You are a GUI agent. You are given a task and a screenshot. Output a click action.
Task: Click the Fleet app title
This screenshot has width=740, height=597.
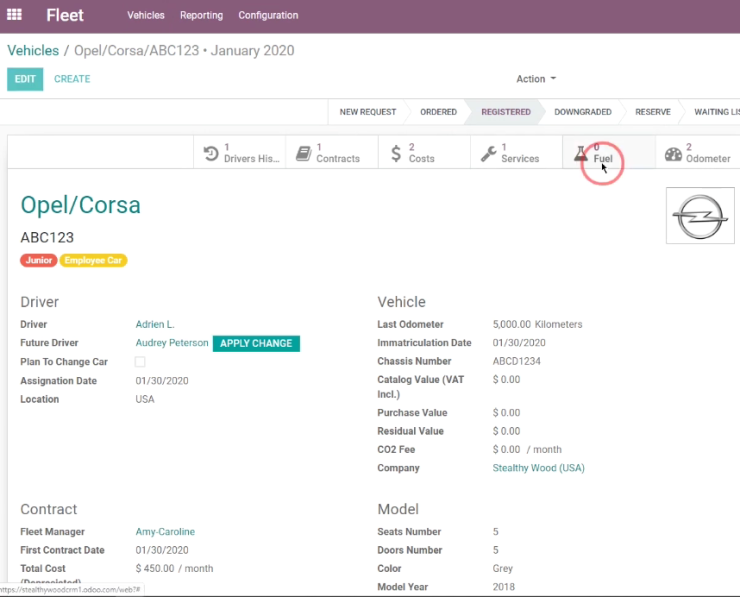click(65, 15)
